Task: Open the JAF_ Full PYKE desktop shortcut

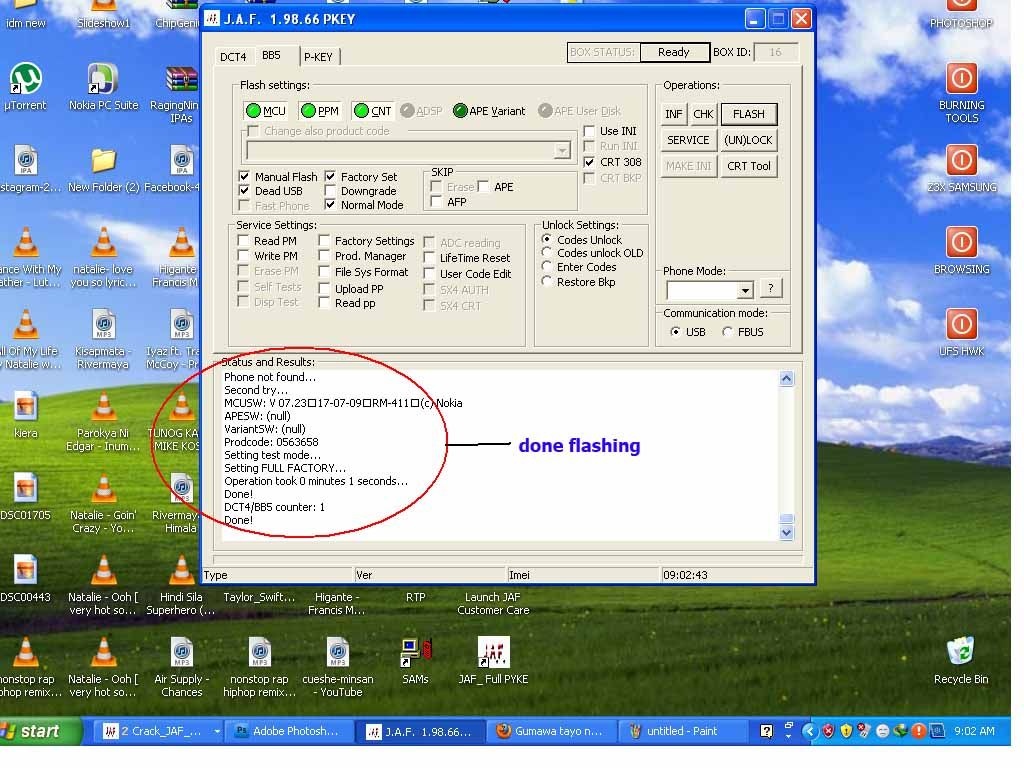Action: click(x=492, y=652)
